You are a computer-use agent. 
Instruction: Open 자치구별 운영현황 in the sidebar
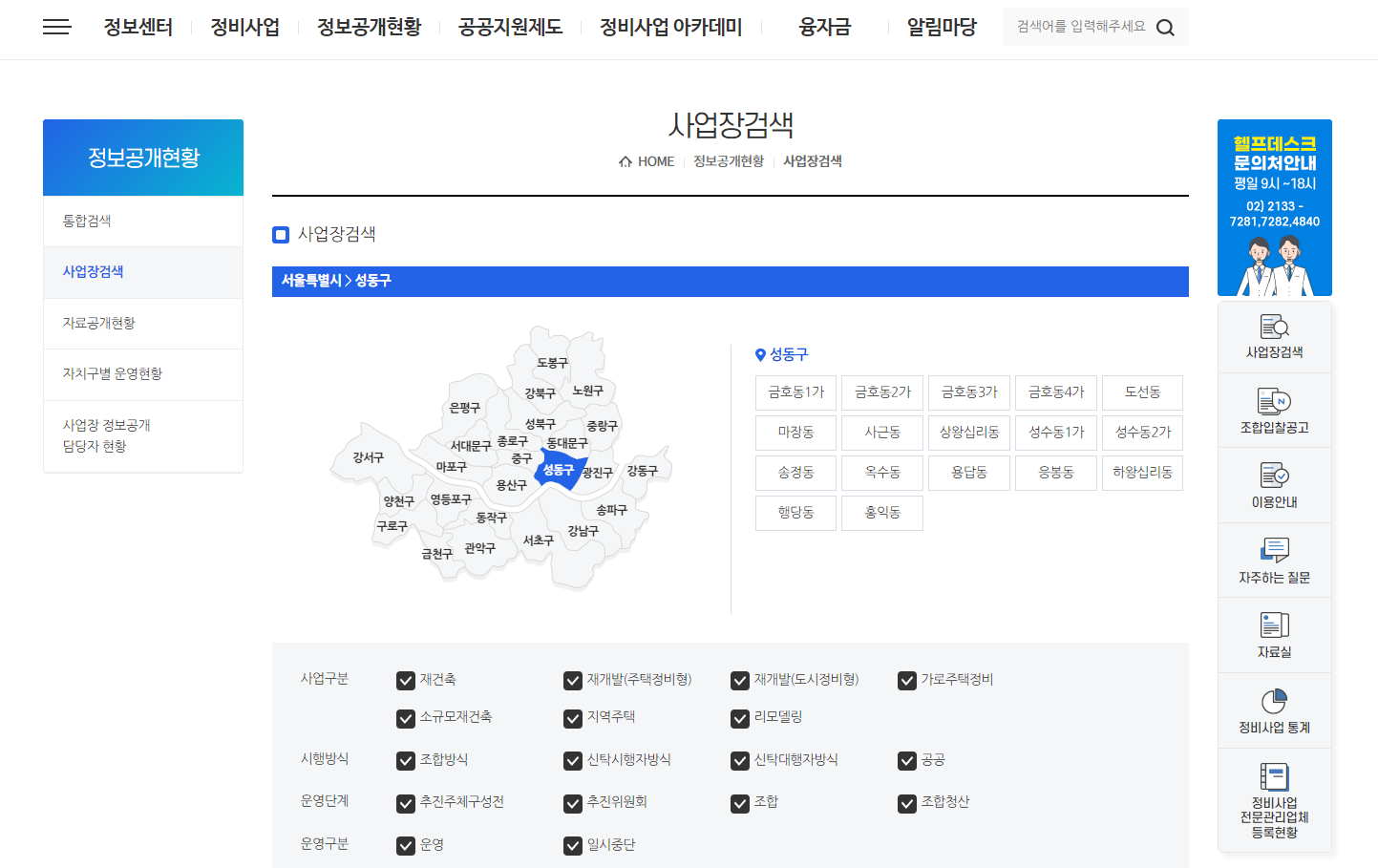click(x=113, y=374)
